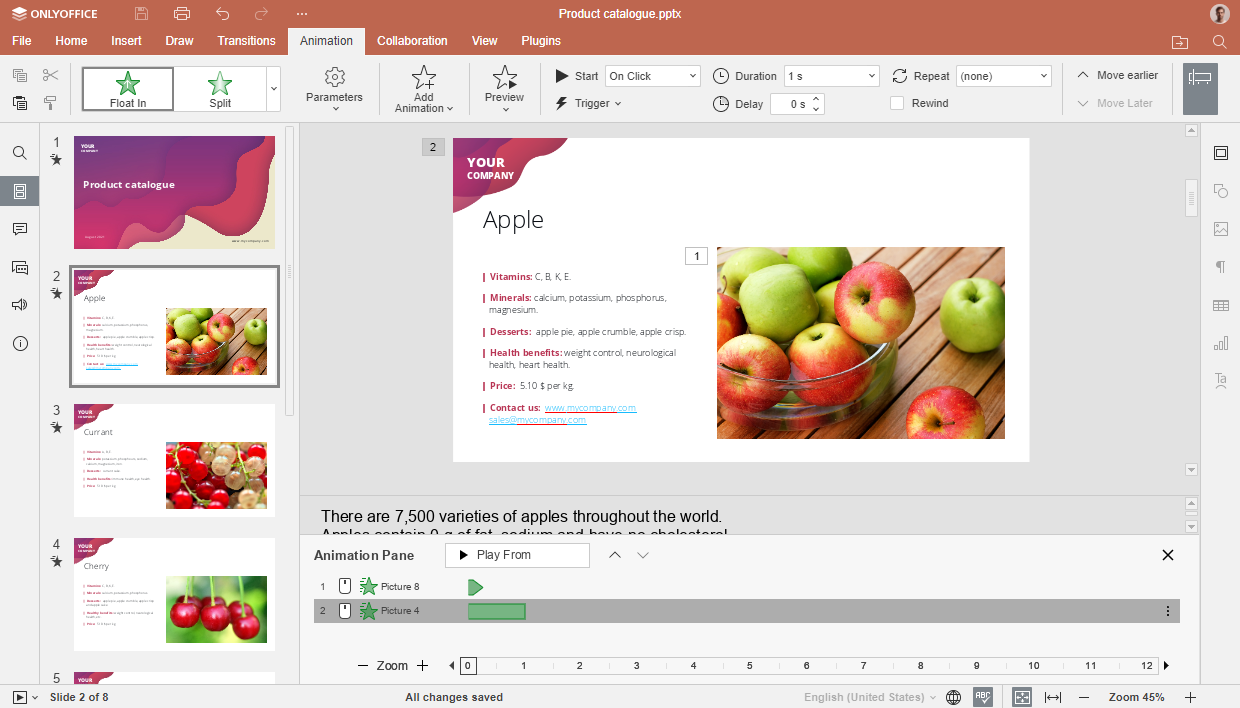1240x708 pixels.
Task: Open Table settings in right sidebar
Action: tap(1220, 305)
